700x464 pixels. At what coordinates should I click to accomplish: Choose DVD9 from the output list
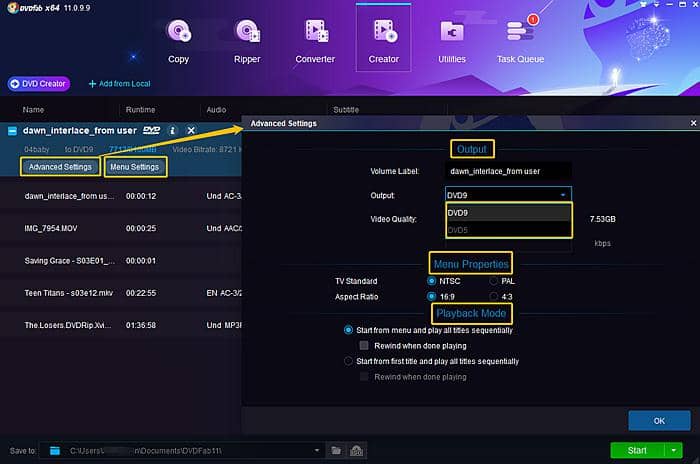click(508, 213)
